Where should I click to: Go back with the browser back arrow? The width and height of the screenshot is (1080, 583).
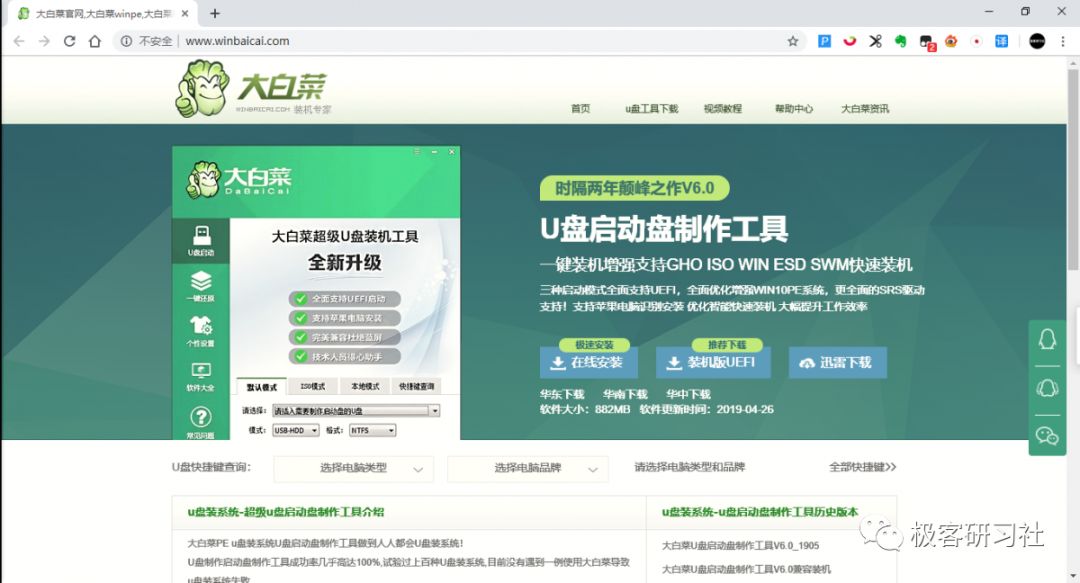pos(19,41)
